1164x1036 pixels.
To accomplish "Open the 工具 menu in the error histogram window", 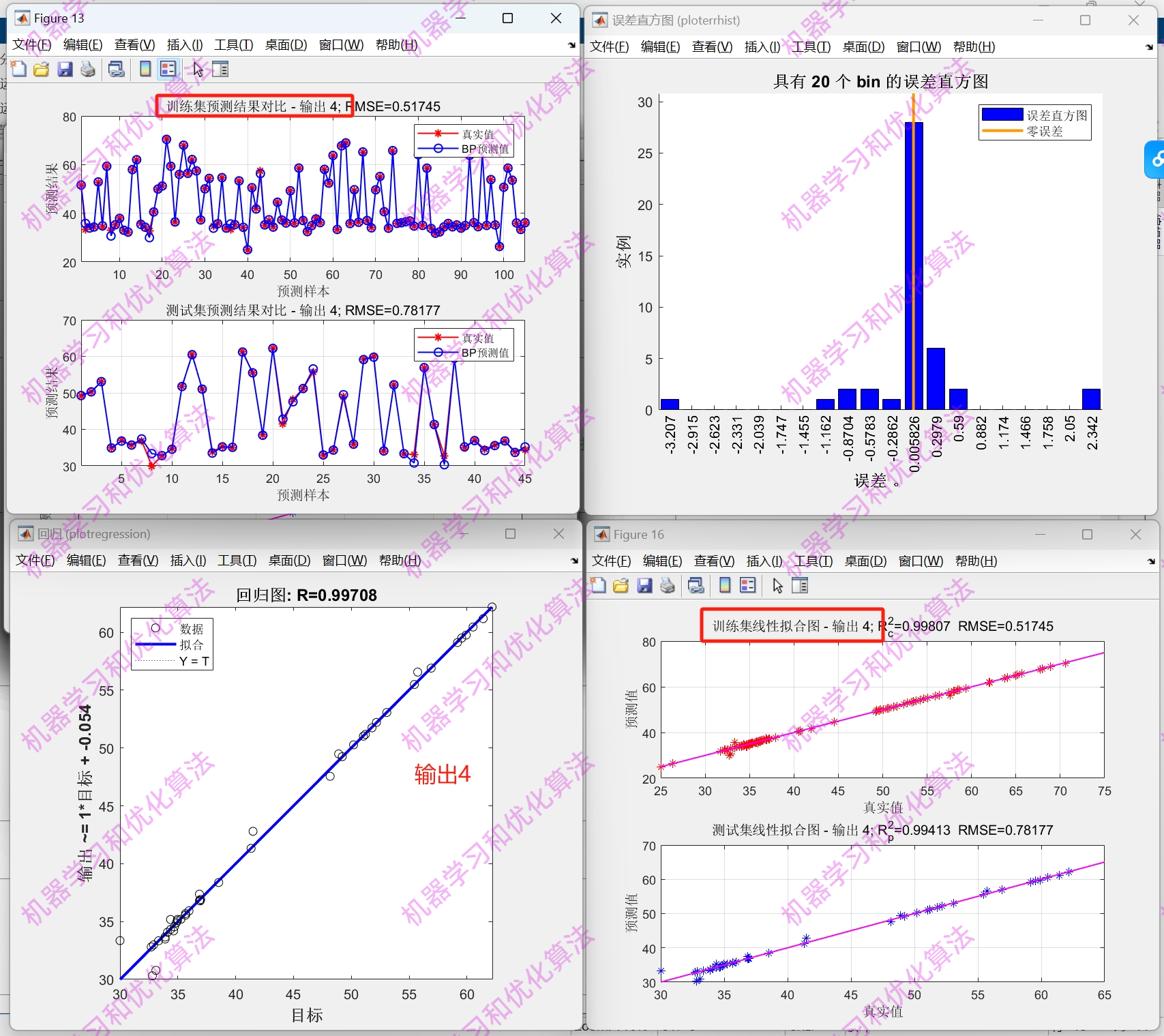I will click(810, 47).
